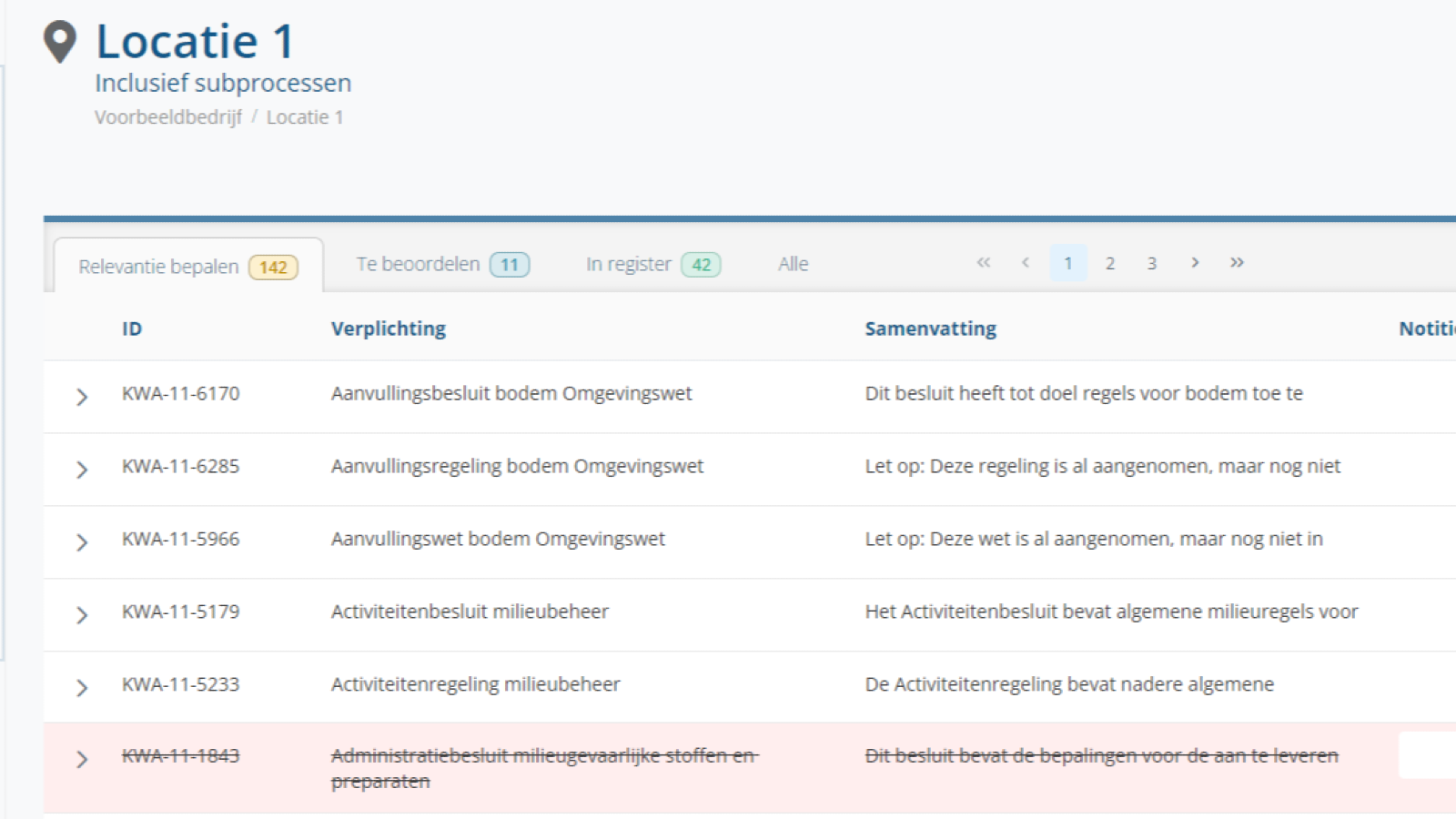Jump to the last page of results
1456x819 pixels.
click(1237, 263)
